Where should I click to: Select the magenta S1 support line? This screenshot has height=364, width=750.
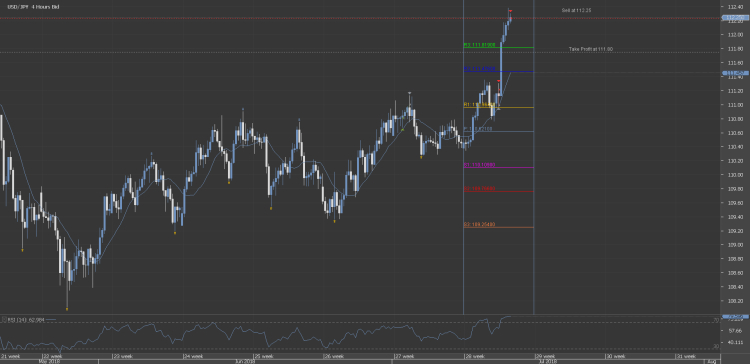click(x=498, y=167)
